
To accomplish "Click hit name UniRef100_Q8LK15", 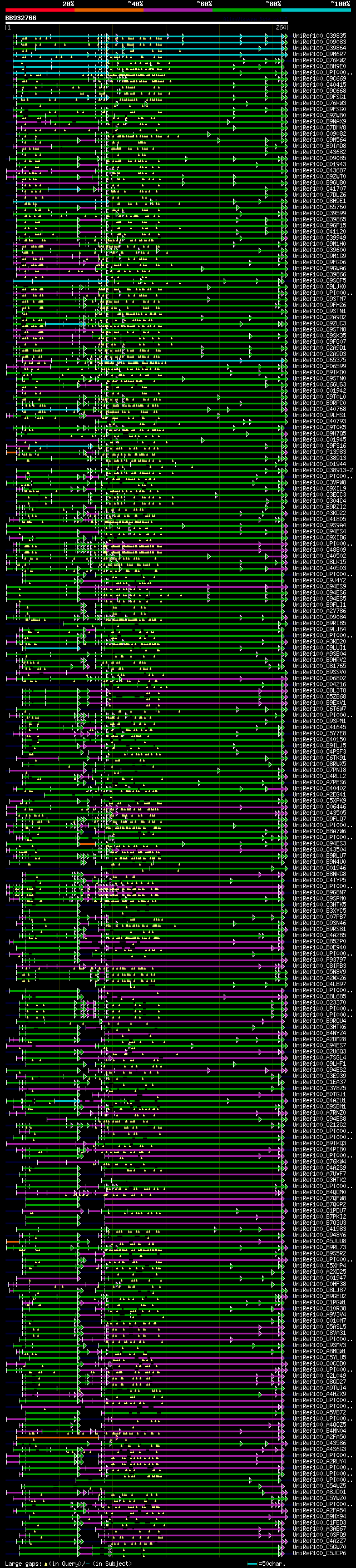I will tap(319, 562).
